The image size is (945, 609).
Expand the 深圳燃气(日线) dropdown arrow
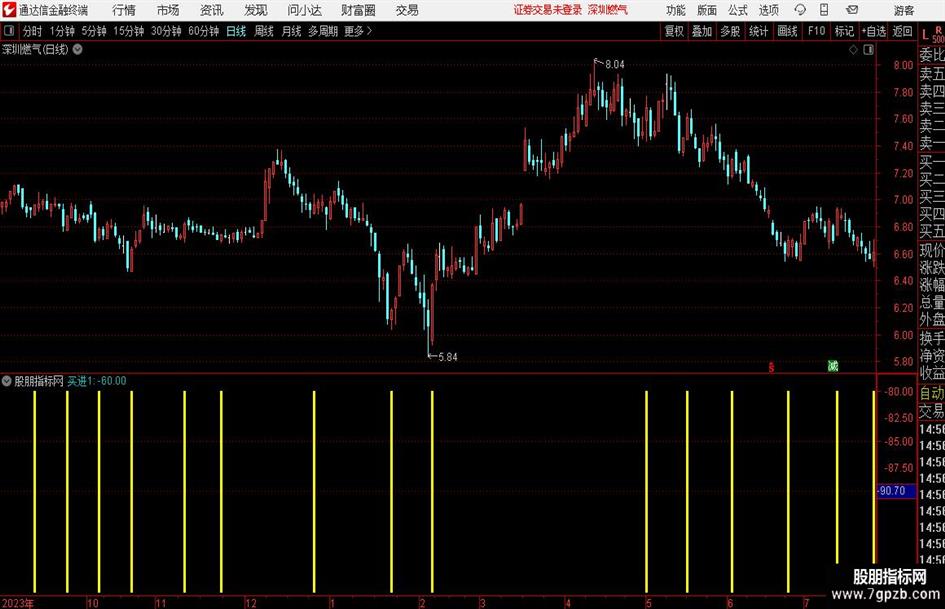[x=78, y=49]
